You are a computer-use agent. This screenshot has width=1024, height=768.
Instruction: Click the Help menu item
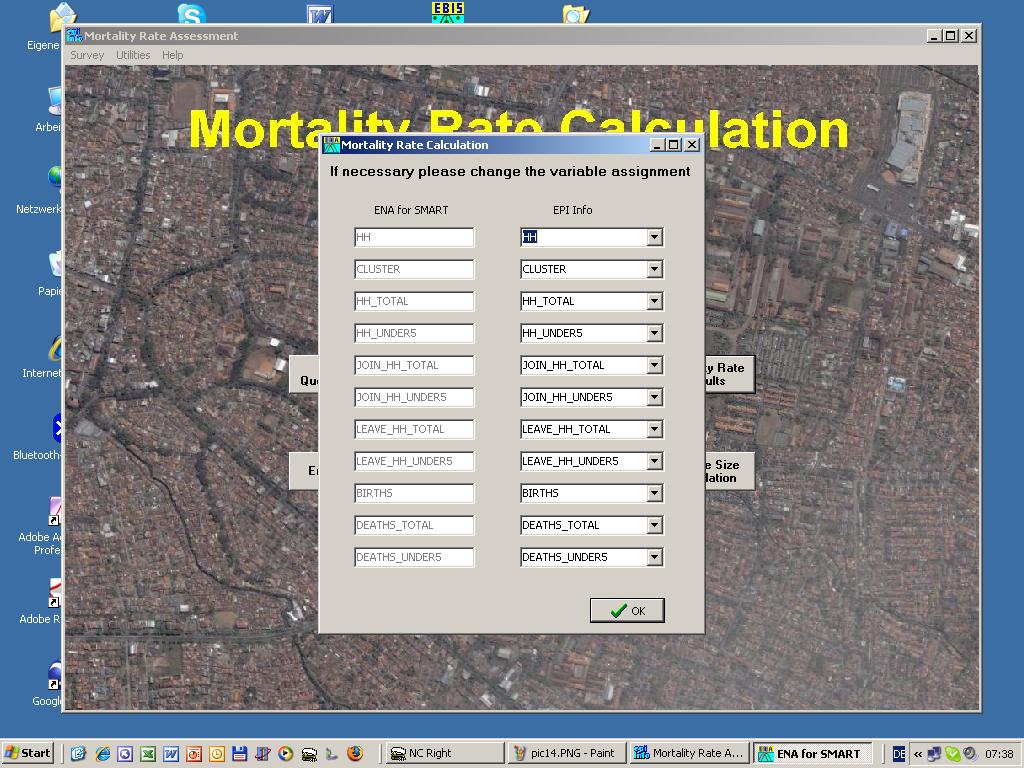click(x=173, y=55)
